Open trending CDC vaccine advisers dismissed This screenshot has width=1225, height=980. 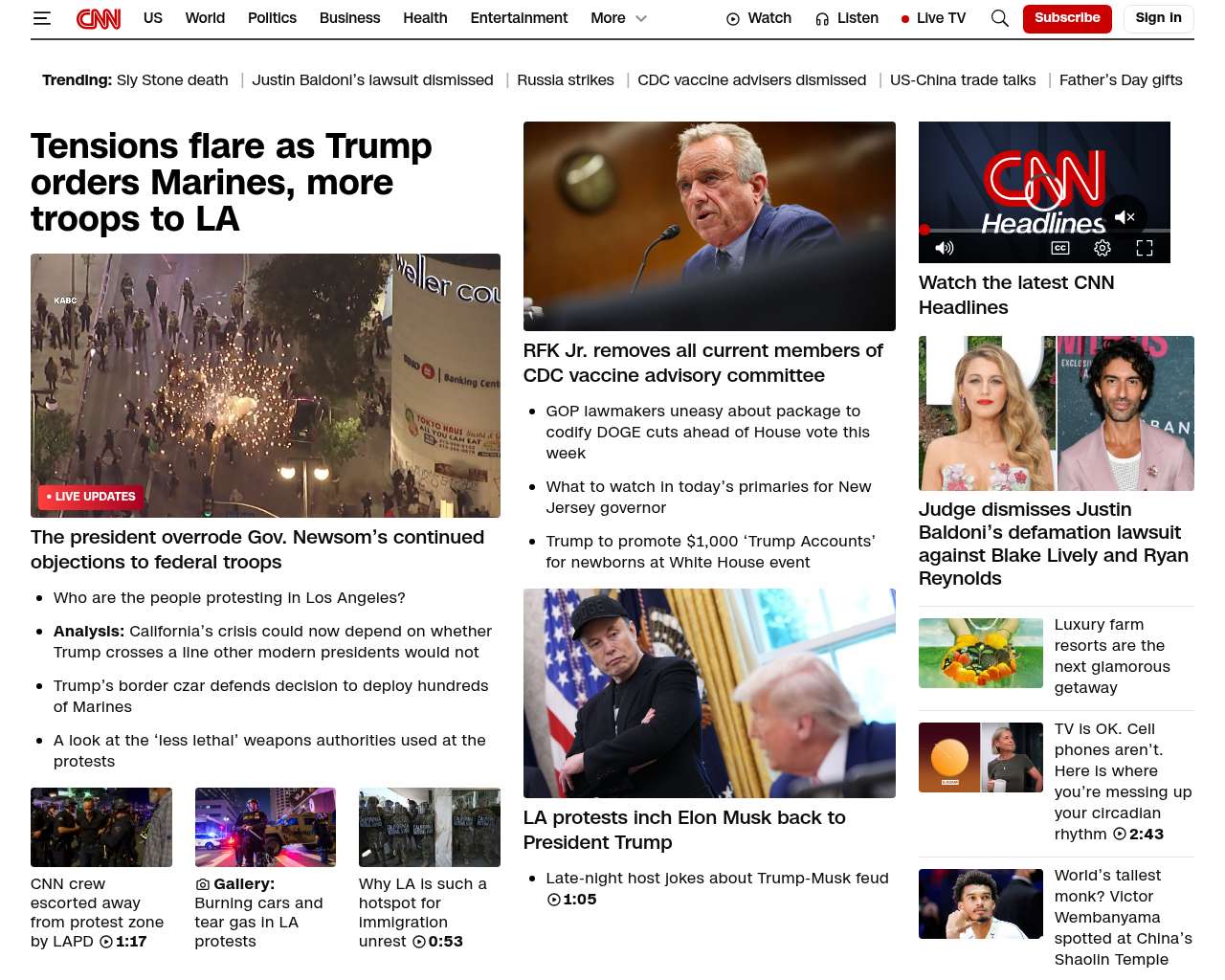(752, 80)
